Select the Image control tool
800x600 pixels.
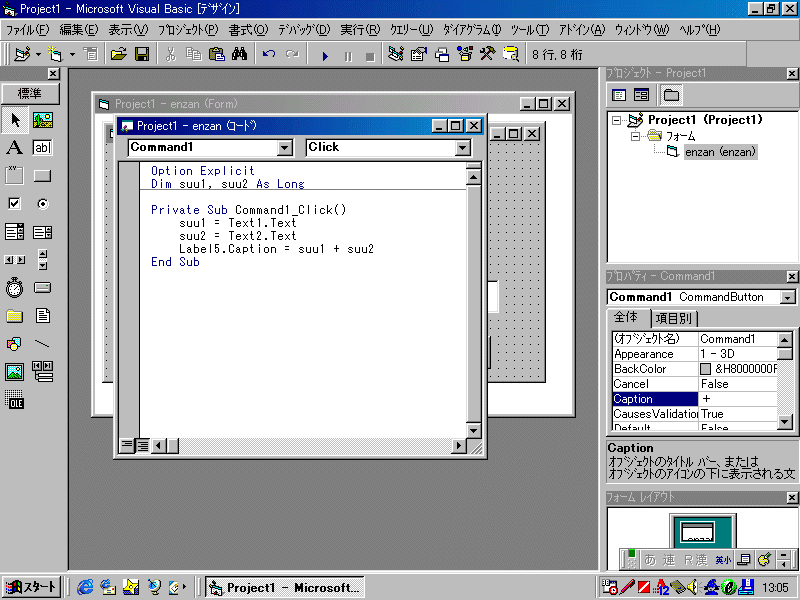click(x=15, y=372)
